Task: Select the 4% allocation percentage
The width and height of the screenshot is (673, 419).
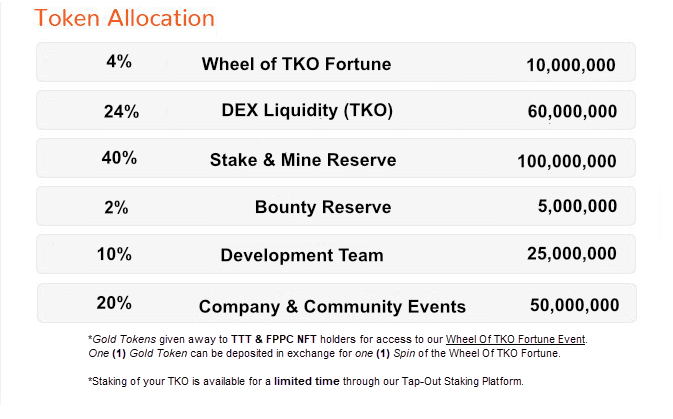Action: coord(118,62)
